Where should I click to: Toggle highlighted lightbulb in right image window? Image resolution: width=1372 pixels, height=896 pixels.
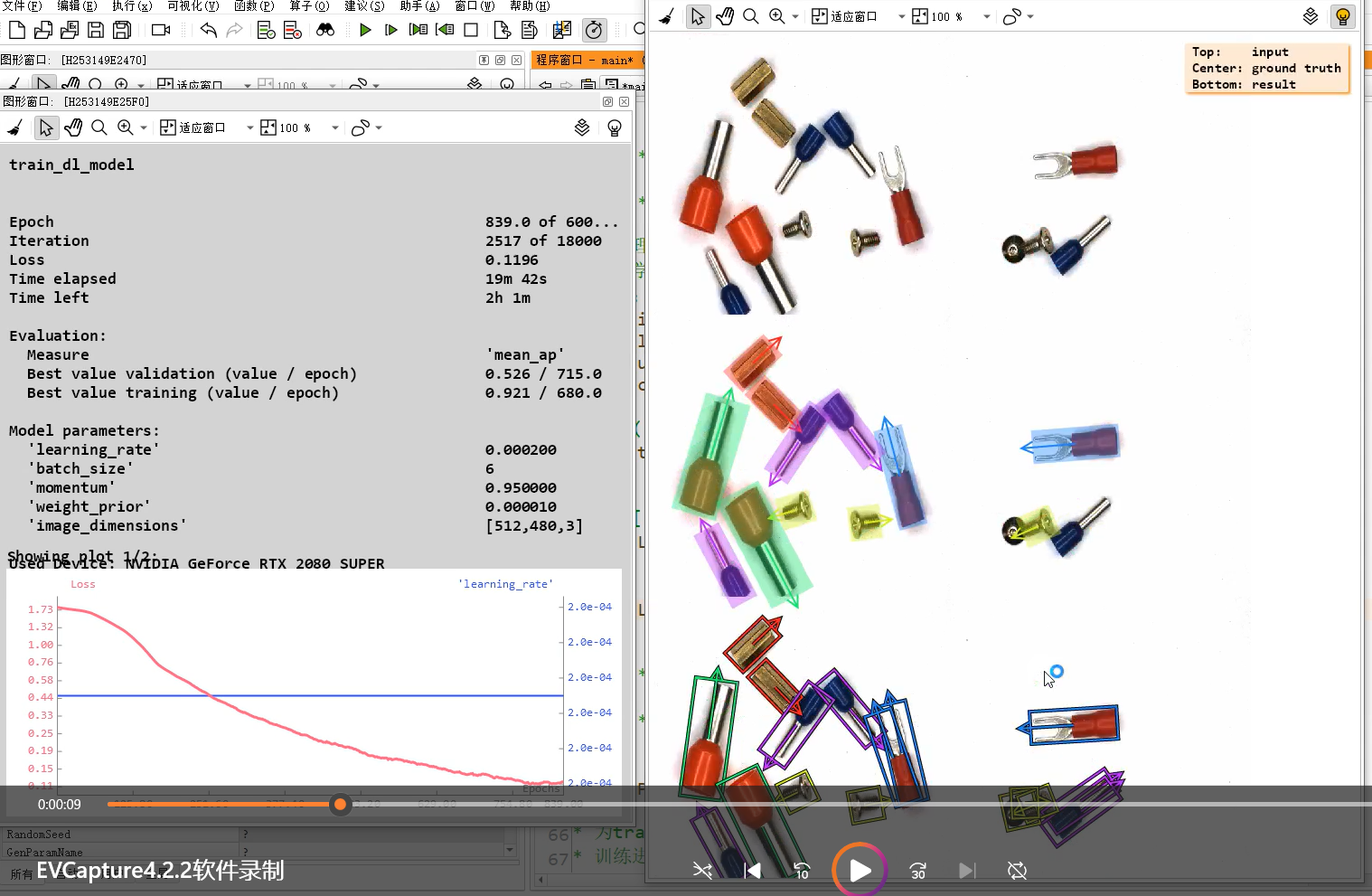point(1343,16)
